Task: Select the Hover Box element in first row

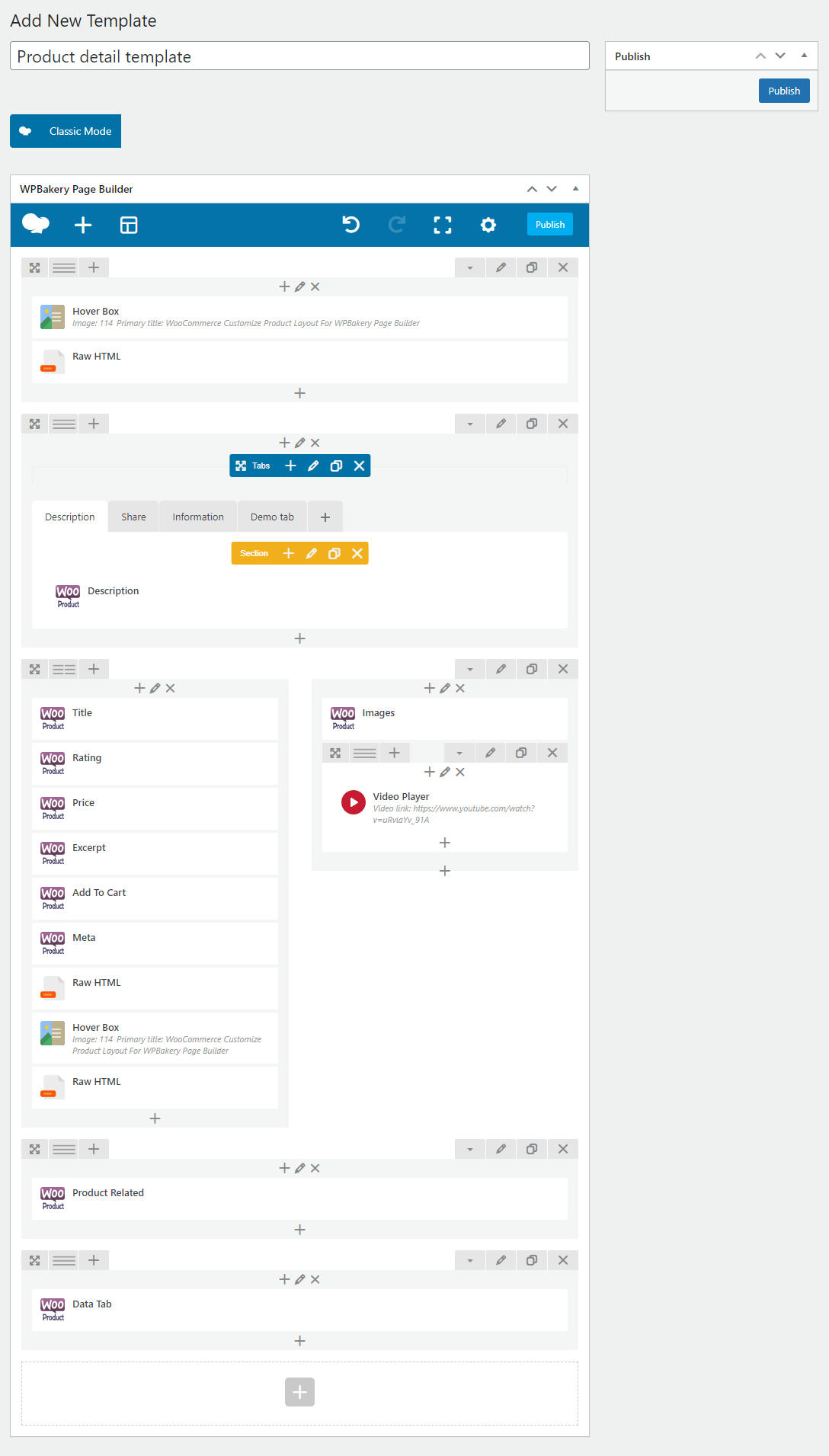Action: (299, 317)
